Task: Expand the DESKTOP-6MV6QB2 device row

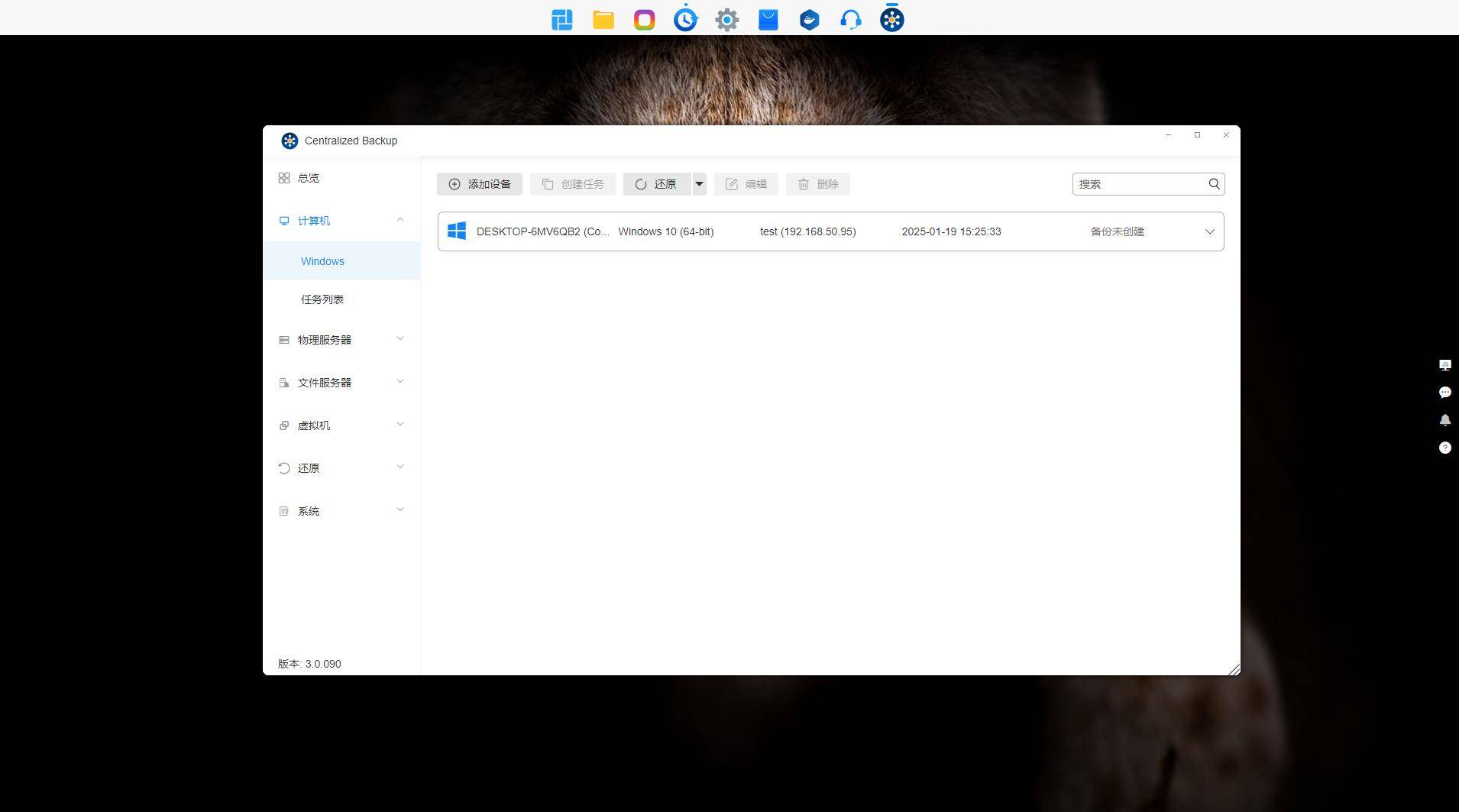Action: click(x=1209, y=231)
